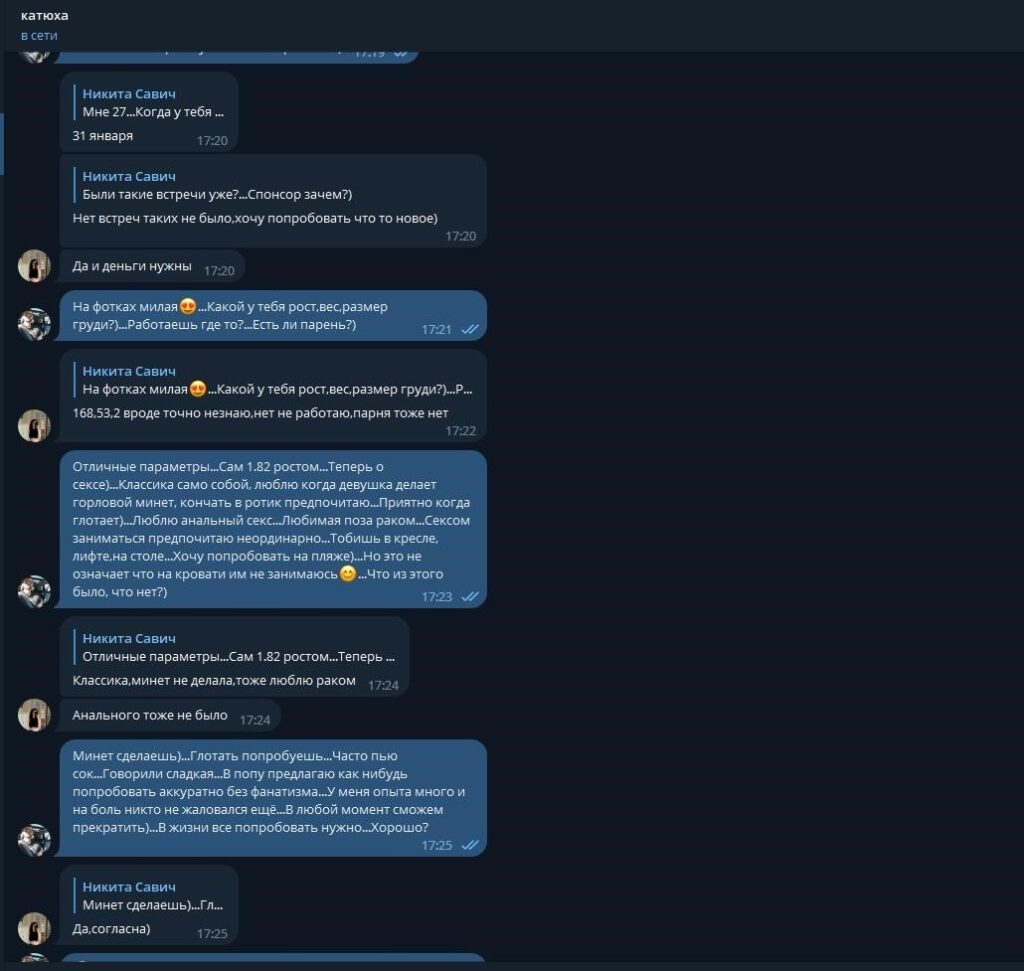
Task: Click sender avatar next to 17:25 outgoing message
Action: coord(34,840)
